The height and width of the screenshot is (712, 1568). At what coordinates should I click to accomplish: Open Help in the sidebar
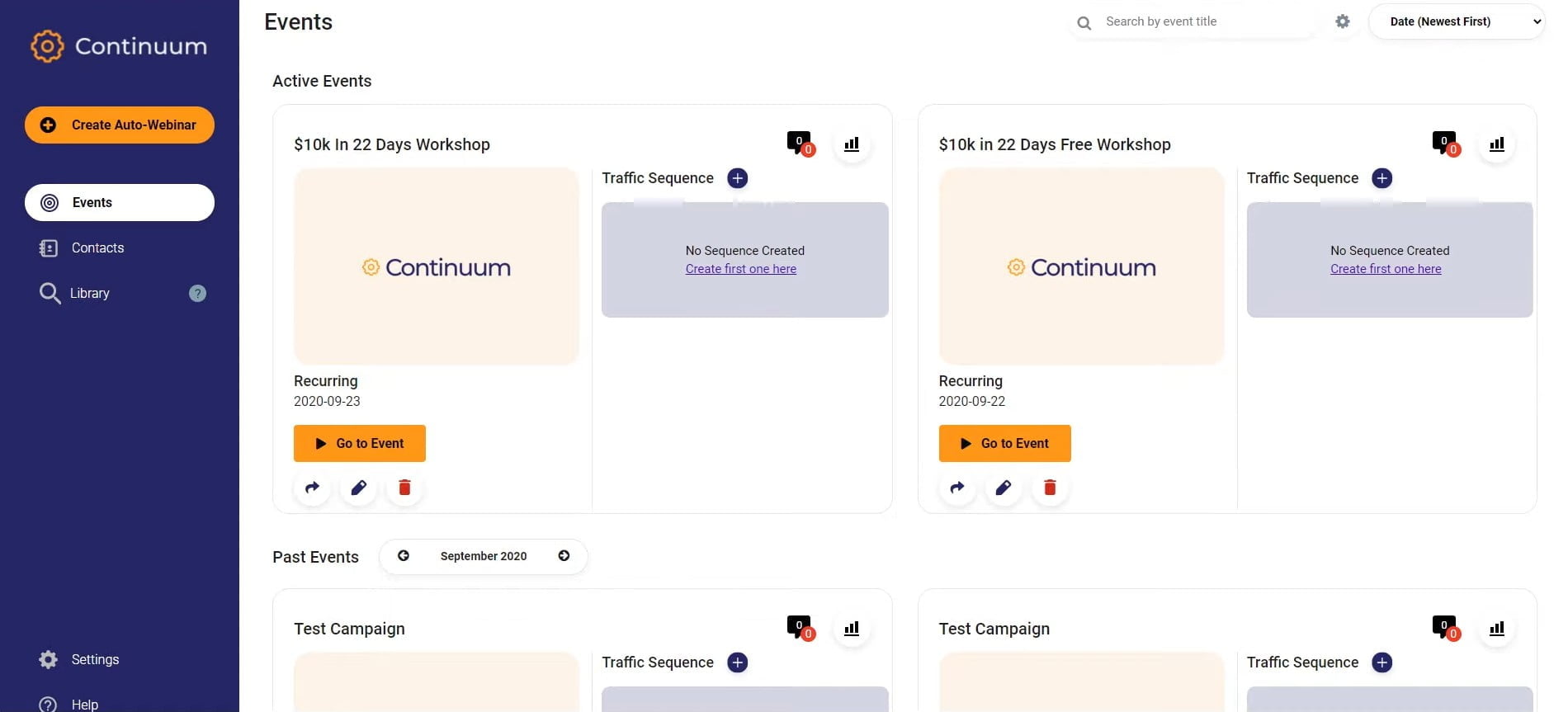tap(69, 704)
